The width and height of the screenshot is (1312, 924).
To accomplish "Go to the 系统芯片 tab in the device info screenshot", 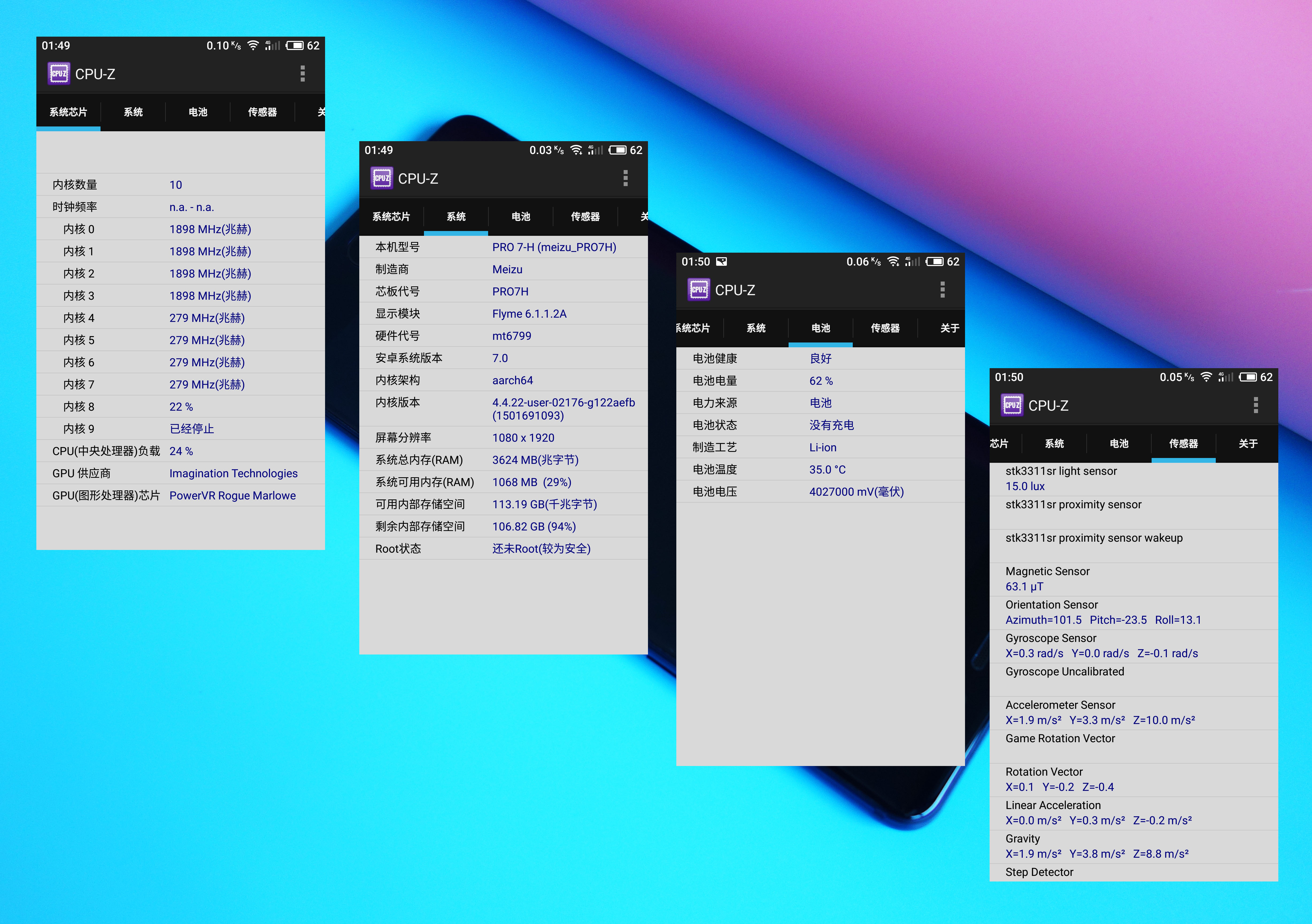I will tap(391, 217).
